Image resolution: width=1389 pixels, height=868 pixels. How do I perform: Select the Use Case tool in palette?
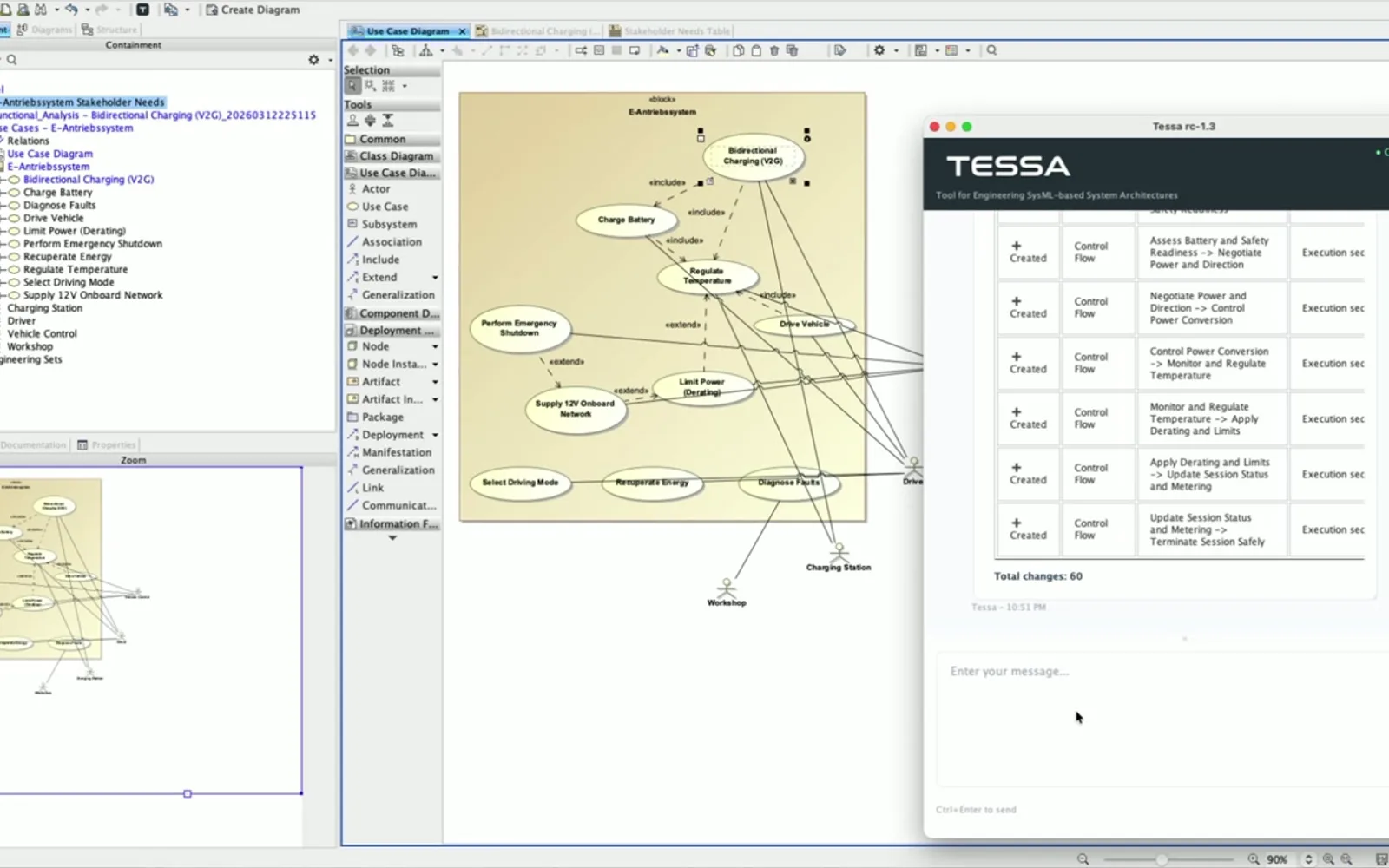[x=384, y=207]
